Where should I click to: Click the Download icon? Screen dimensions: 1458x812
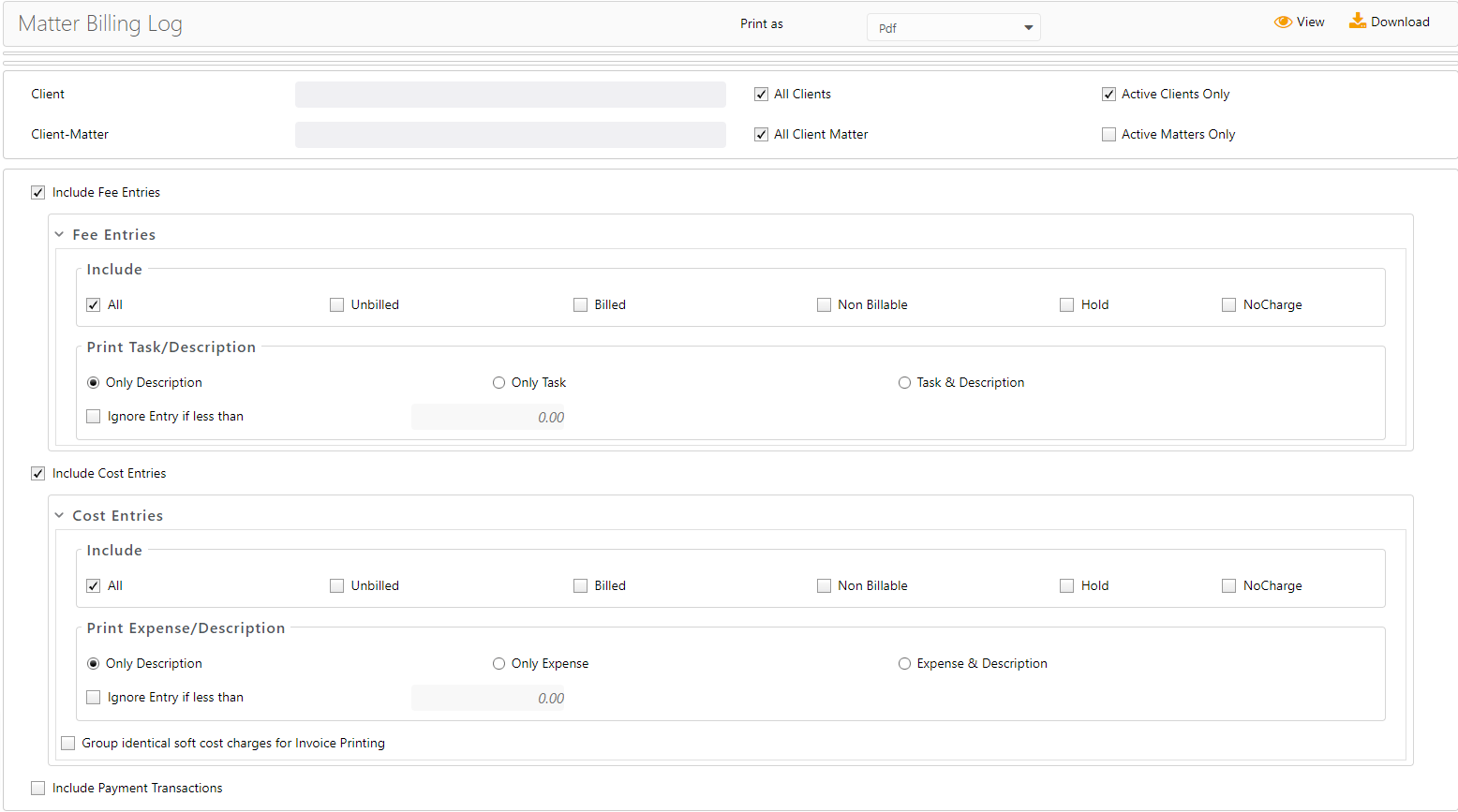click(x=1357, y=22)
